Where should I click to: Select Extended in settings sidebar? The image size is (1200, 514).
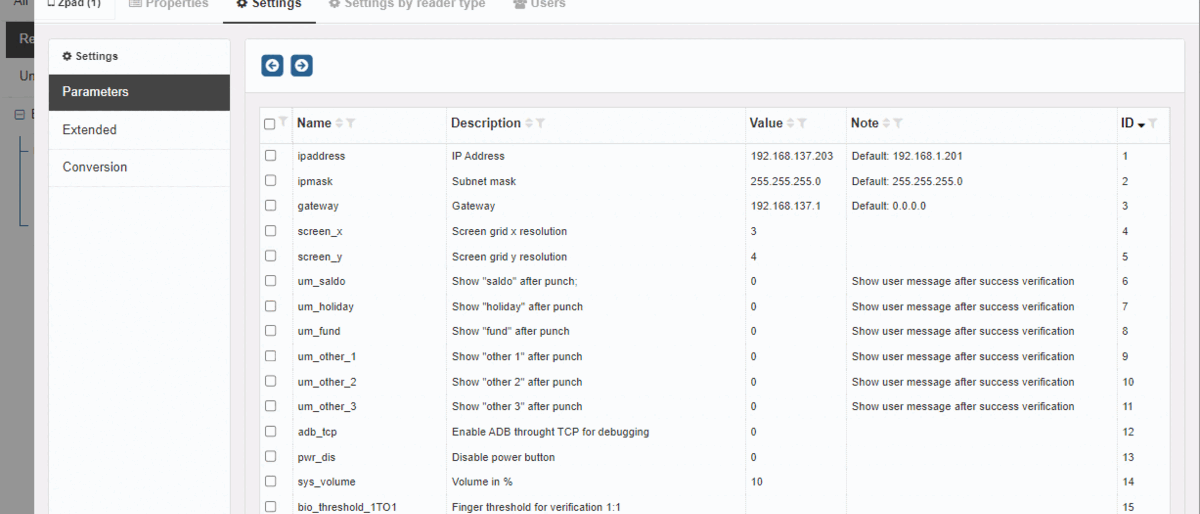[x=139, y=130]
